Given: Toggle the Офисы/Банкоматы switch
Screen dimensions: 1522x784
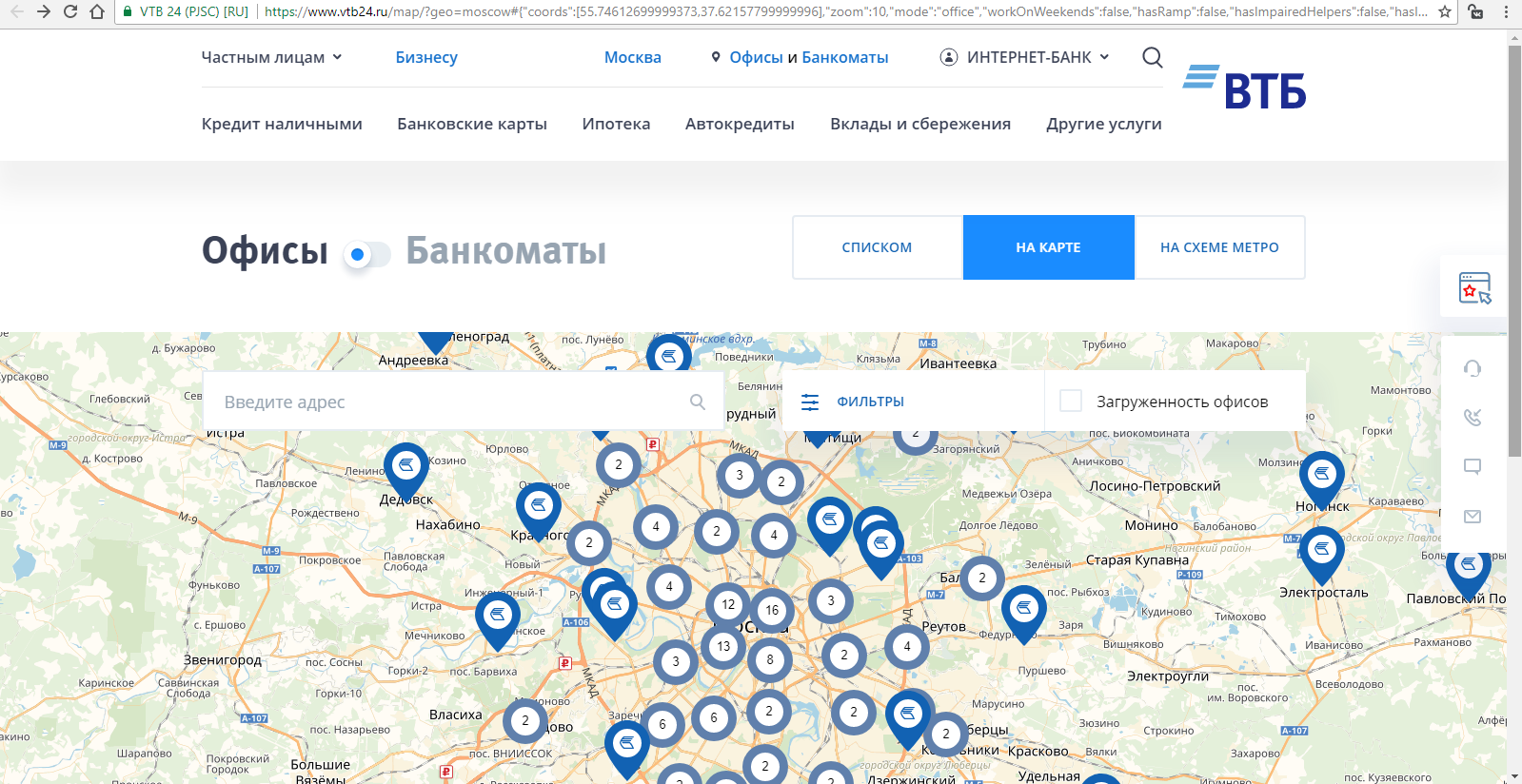Looking at the screenshot, I should coord(366,254).
